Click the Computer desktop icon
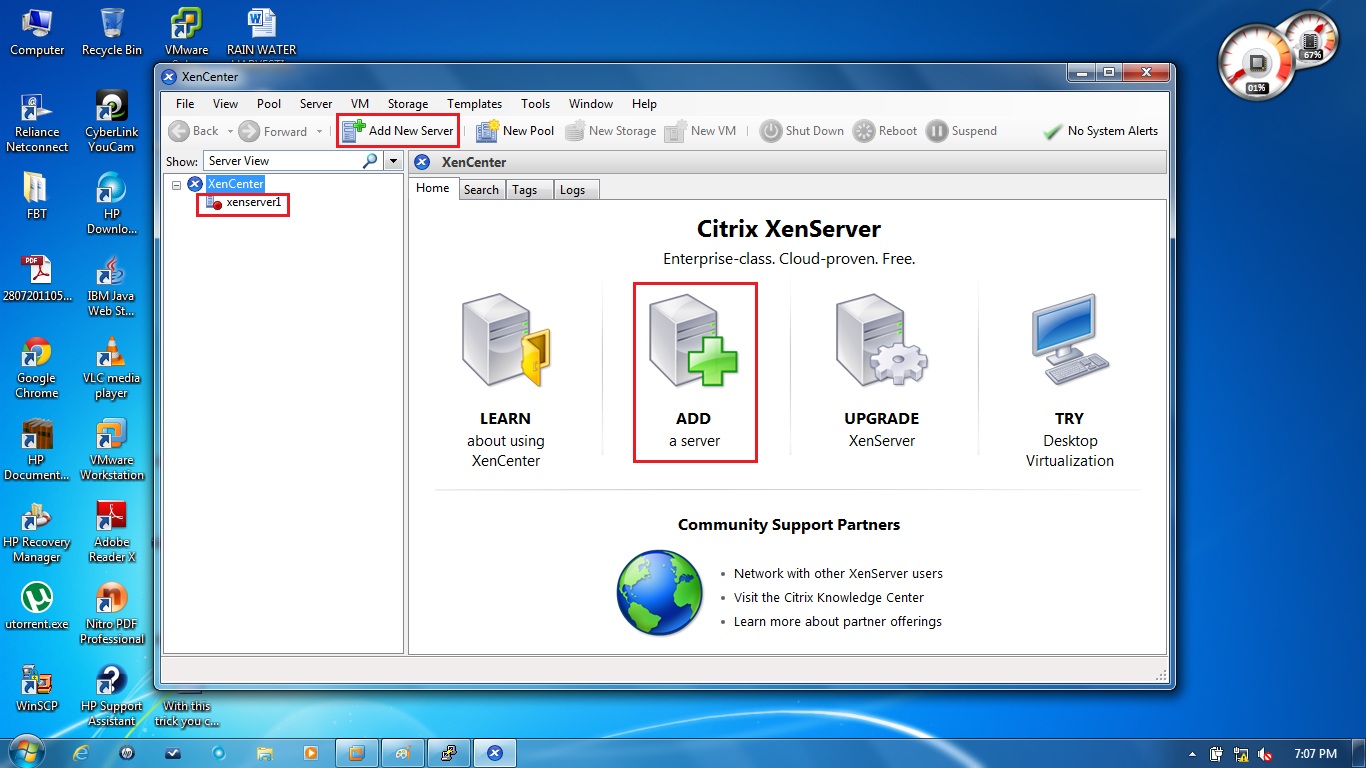The width and height of the screenshot is (1366, 768). point(37,32)
